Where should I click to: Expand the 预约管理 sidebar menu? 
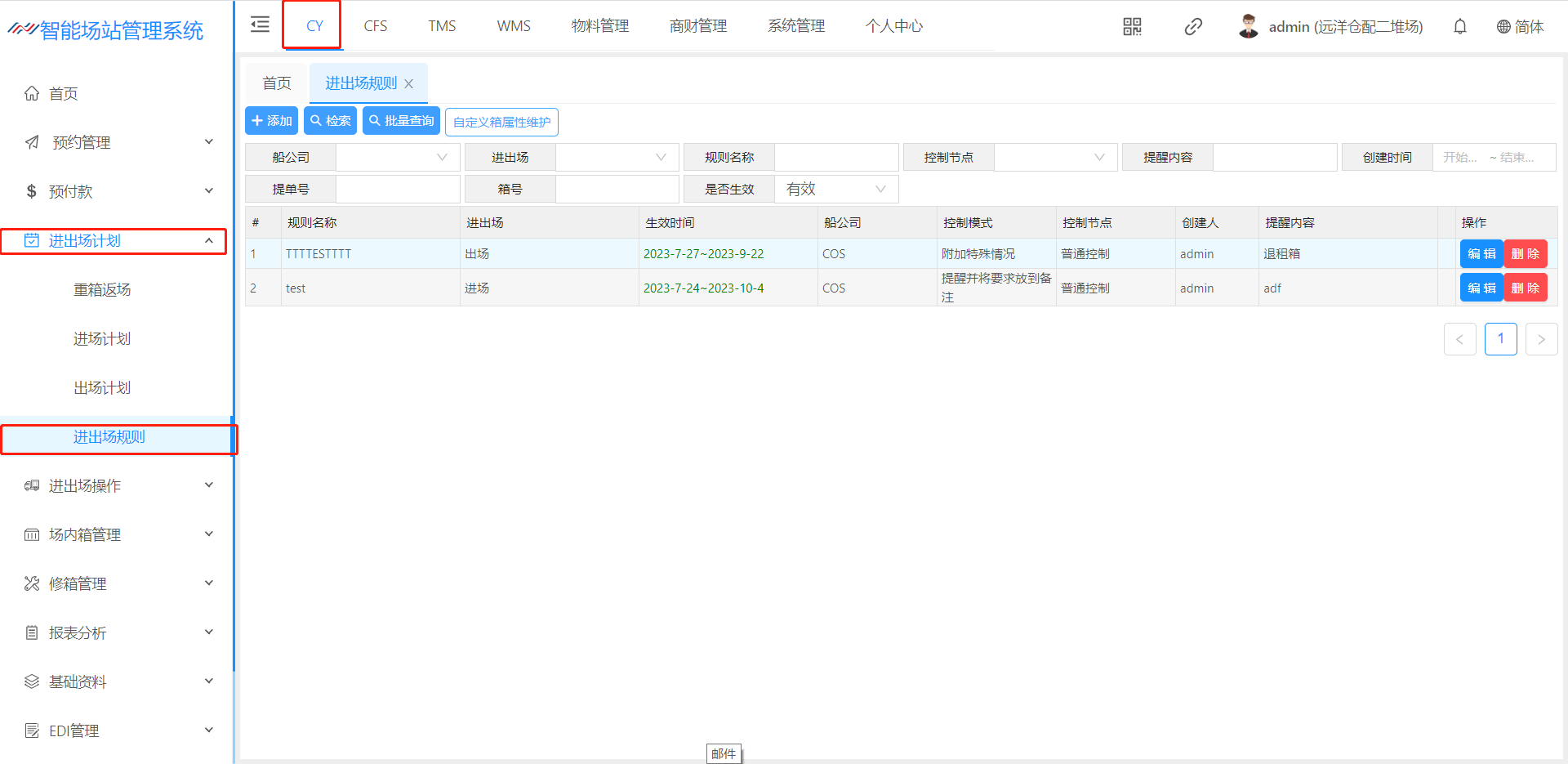tap(114, 143)
